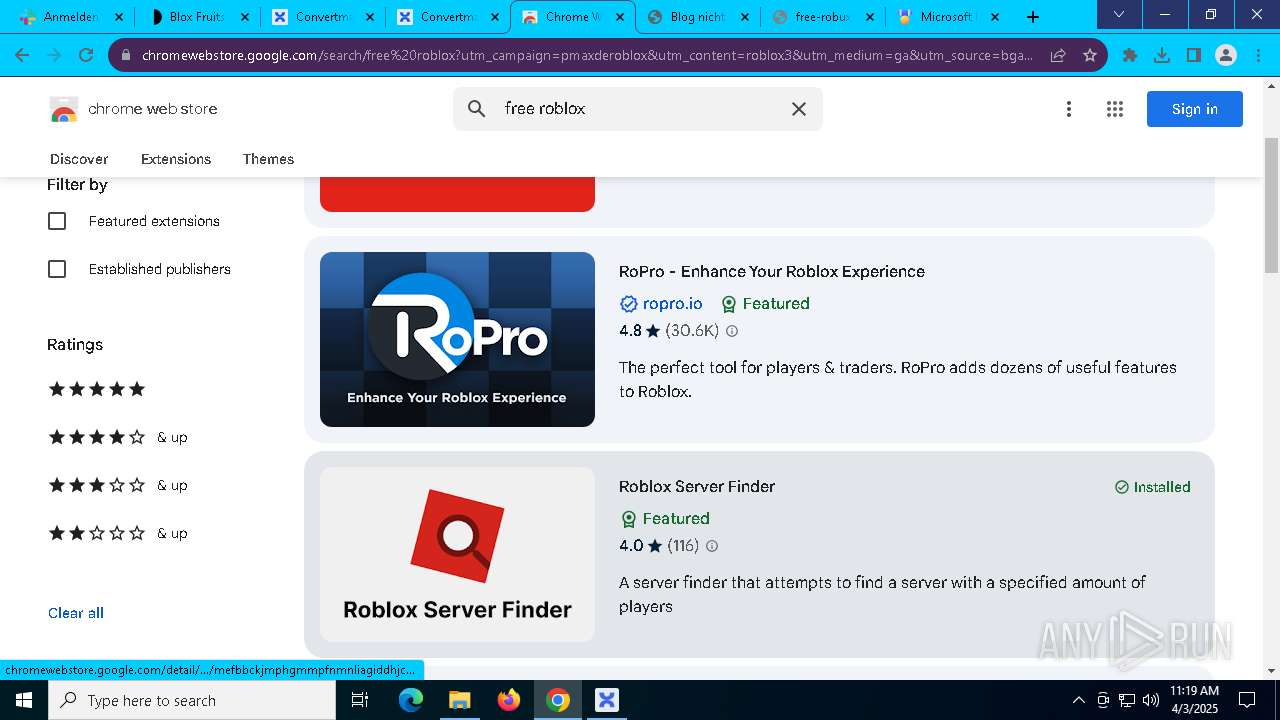The image size is (1280, 720).
Task: Click the Installed badge
Action: click(1153, 487)
